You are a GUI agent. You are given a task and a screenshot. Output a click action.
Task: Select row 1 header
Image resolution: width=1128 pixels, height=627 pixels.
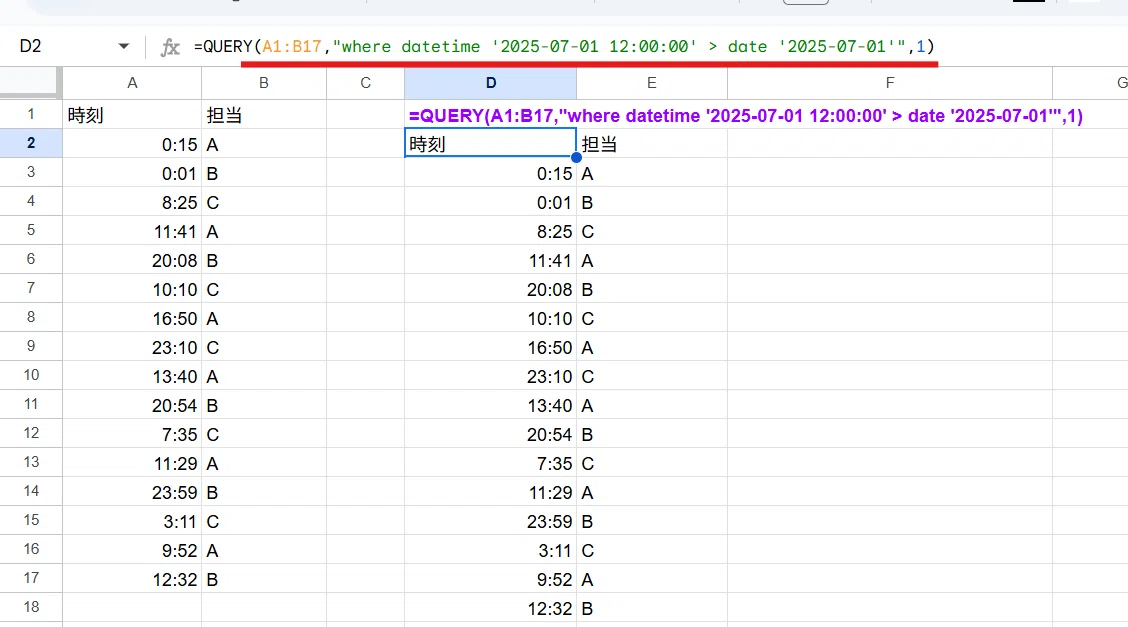(x=31, y=114)
